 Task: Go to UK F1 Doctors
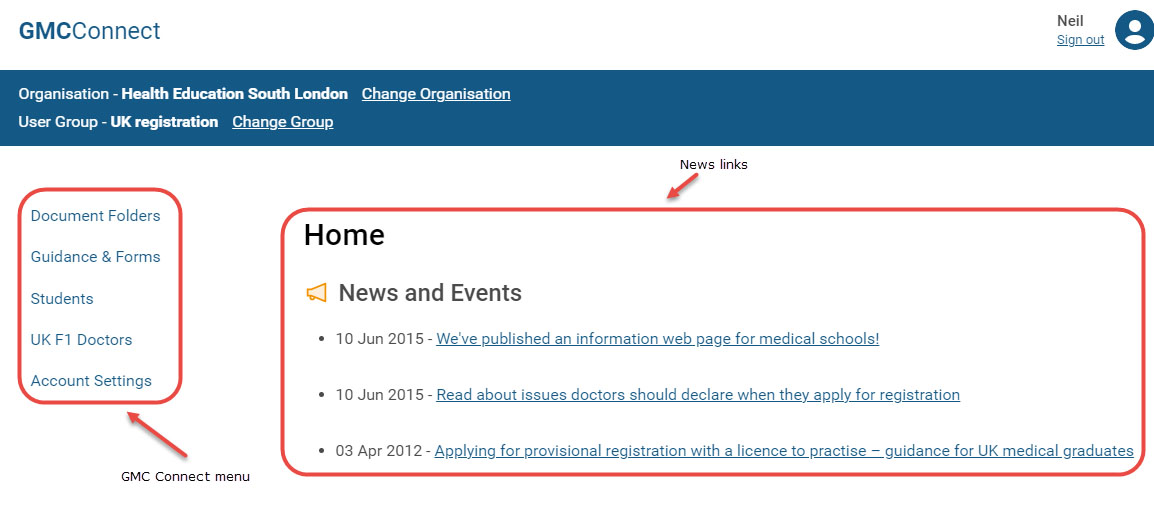coord(82,340)
